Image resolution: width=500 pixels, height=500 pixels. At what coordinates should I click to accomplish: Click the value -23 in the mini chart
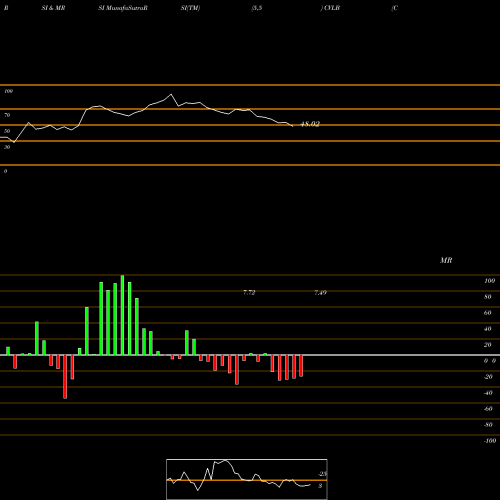click(322, 474)
